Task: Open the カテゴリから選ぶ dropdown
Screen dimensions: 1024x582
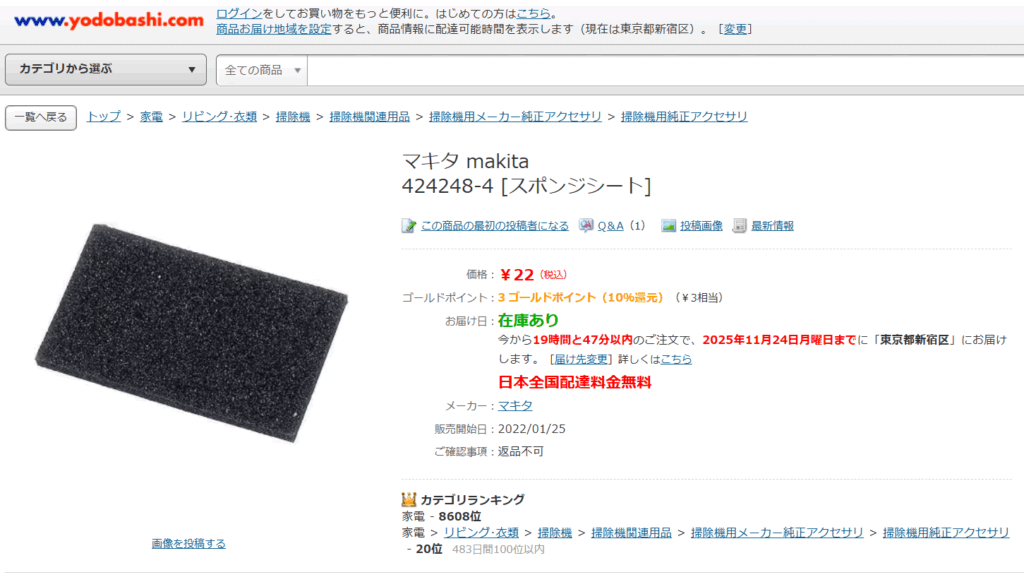Action: tap(106, 69)
